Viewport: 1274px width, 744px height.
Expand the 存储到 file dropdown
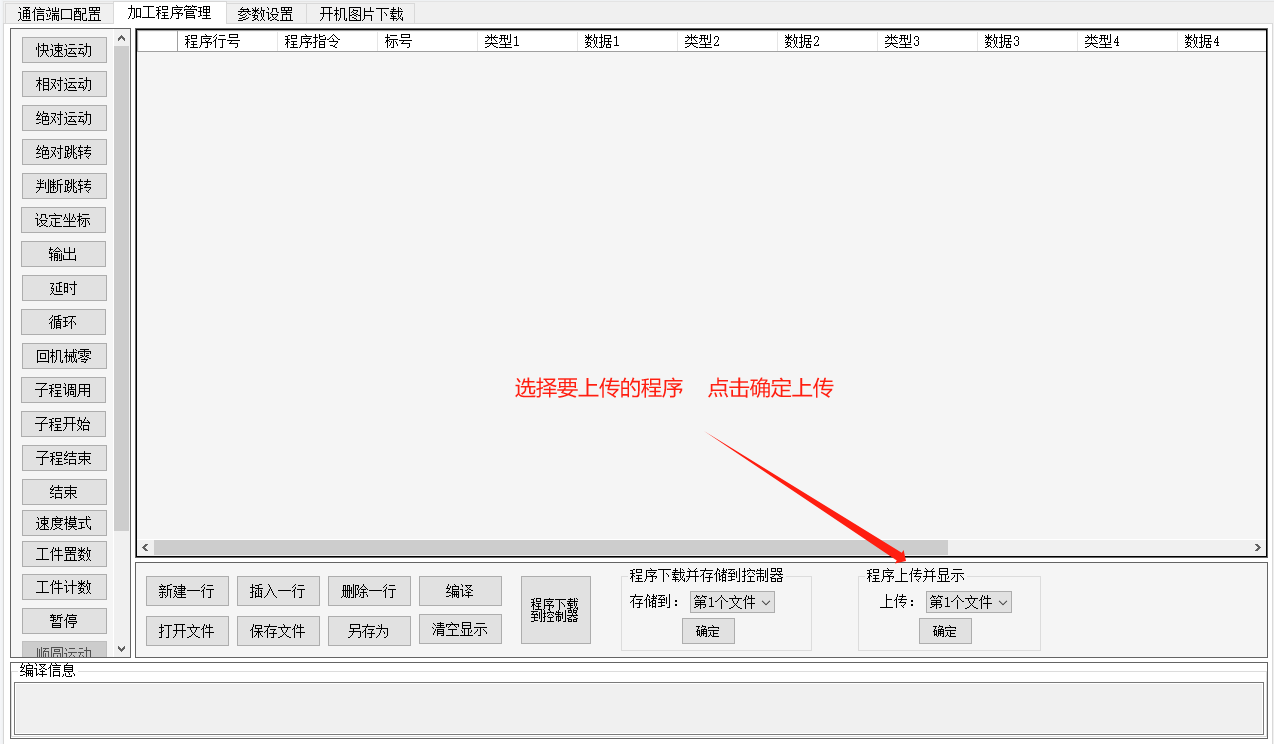pyautogui.click(x=732, y=602)
